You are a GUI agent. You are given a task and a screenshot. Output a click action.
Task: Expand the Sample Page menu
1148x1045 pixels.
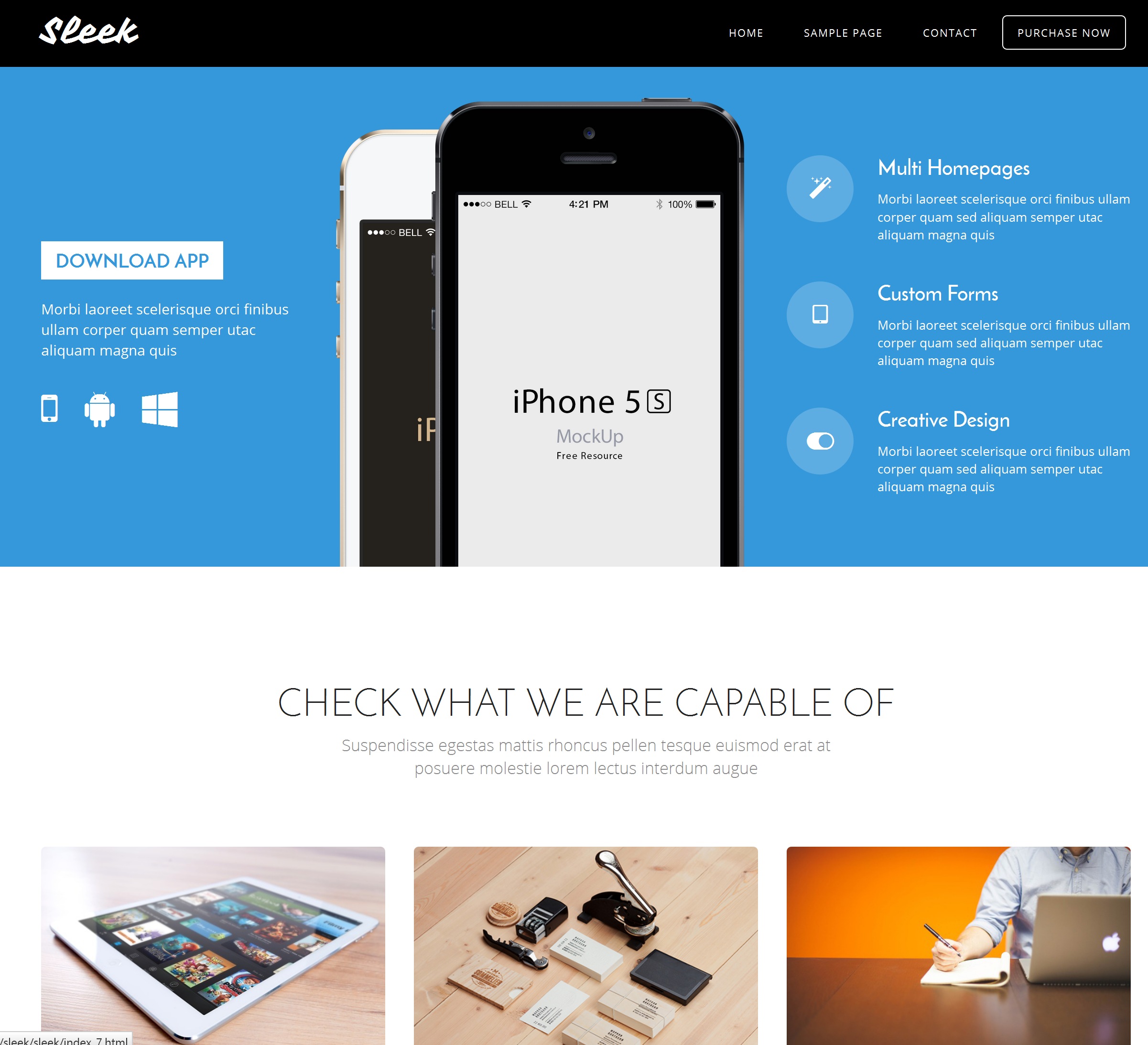point(843,32)
